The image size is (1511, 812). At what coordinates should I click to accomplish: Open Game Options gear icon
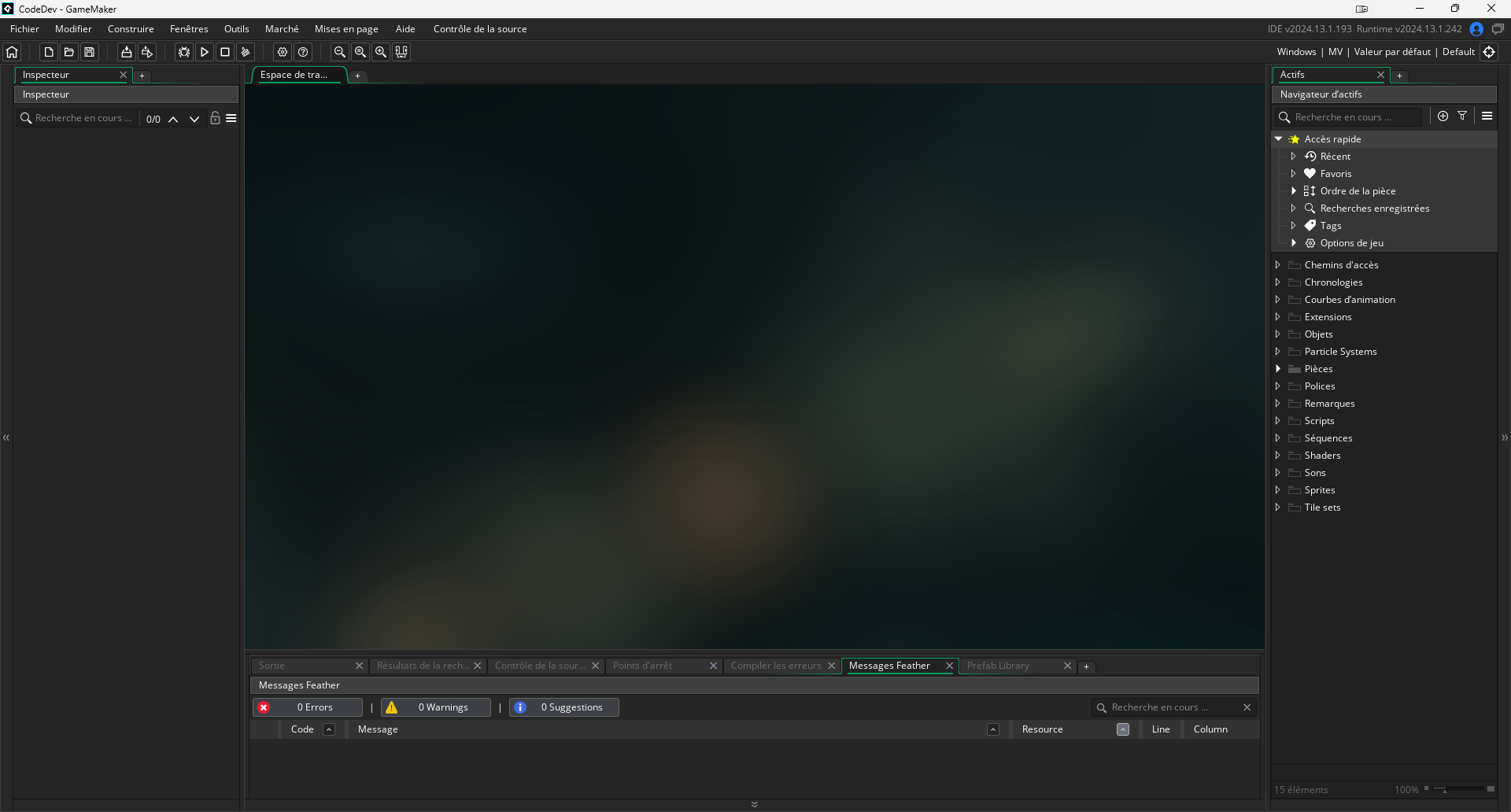click(x=283, y=52)
